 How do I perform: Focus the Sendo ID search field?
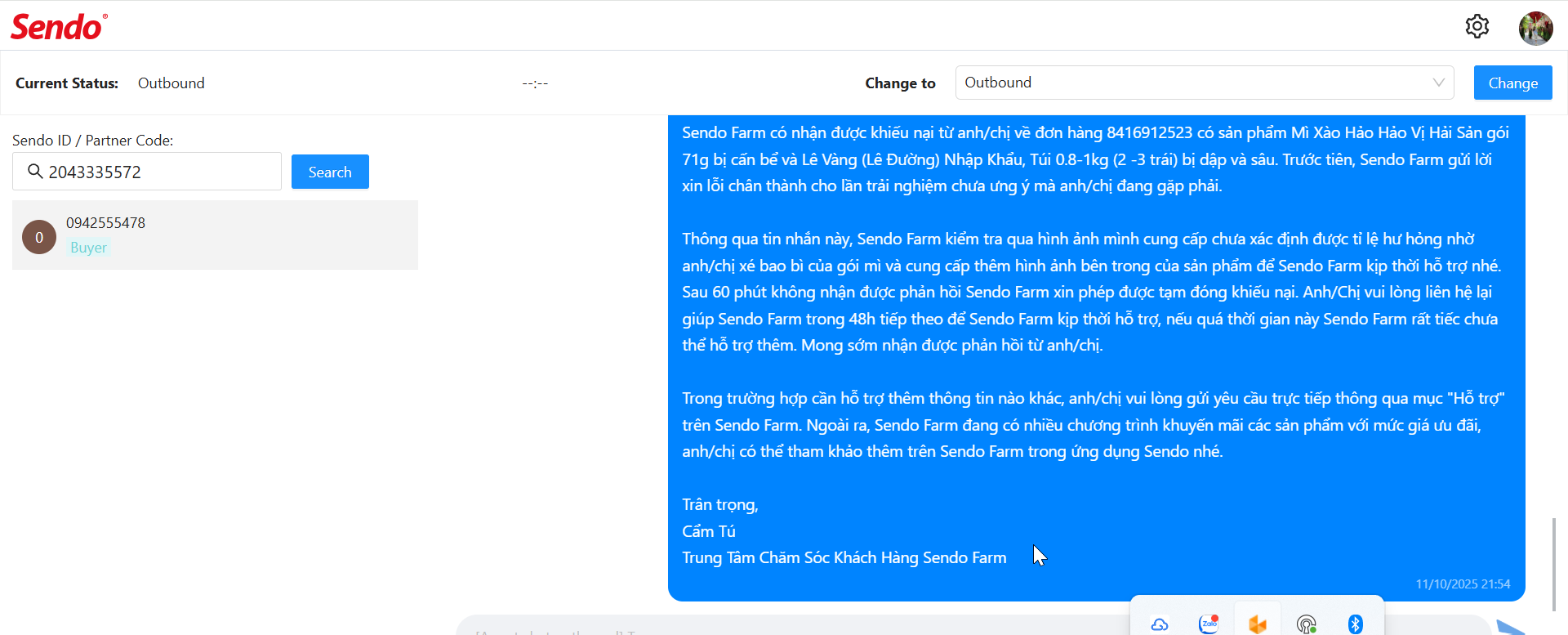click(x=147, y=172)
